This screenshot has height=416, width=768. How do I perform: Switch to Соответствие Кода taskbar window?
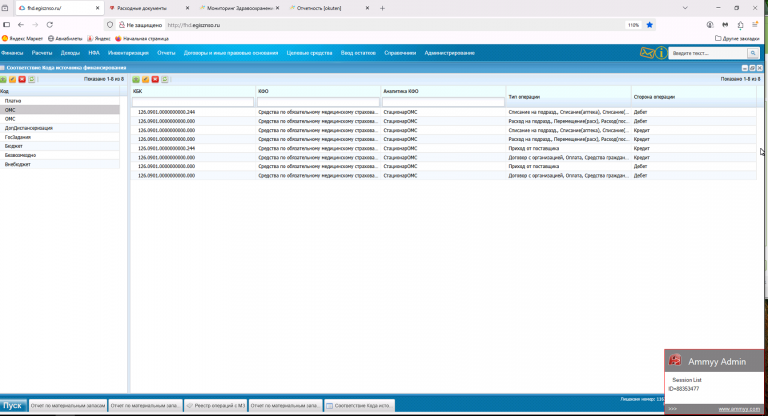[x=359, y=406]
